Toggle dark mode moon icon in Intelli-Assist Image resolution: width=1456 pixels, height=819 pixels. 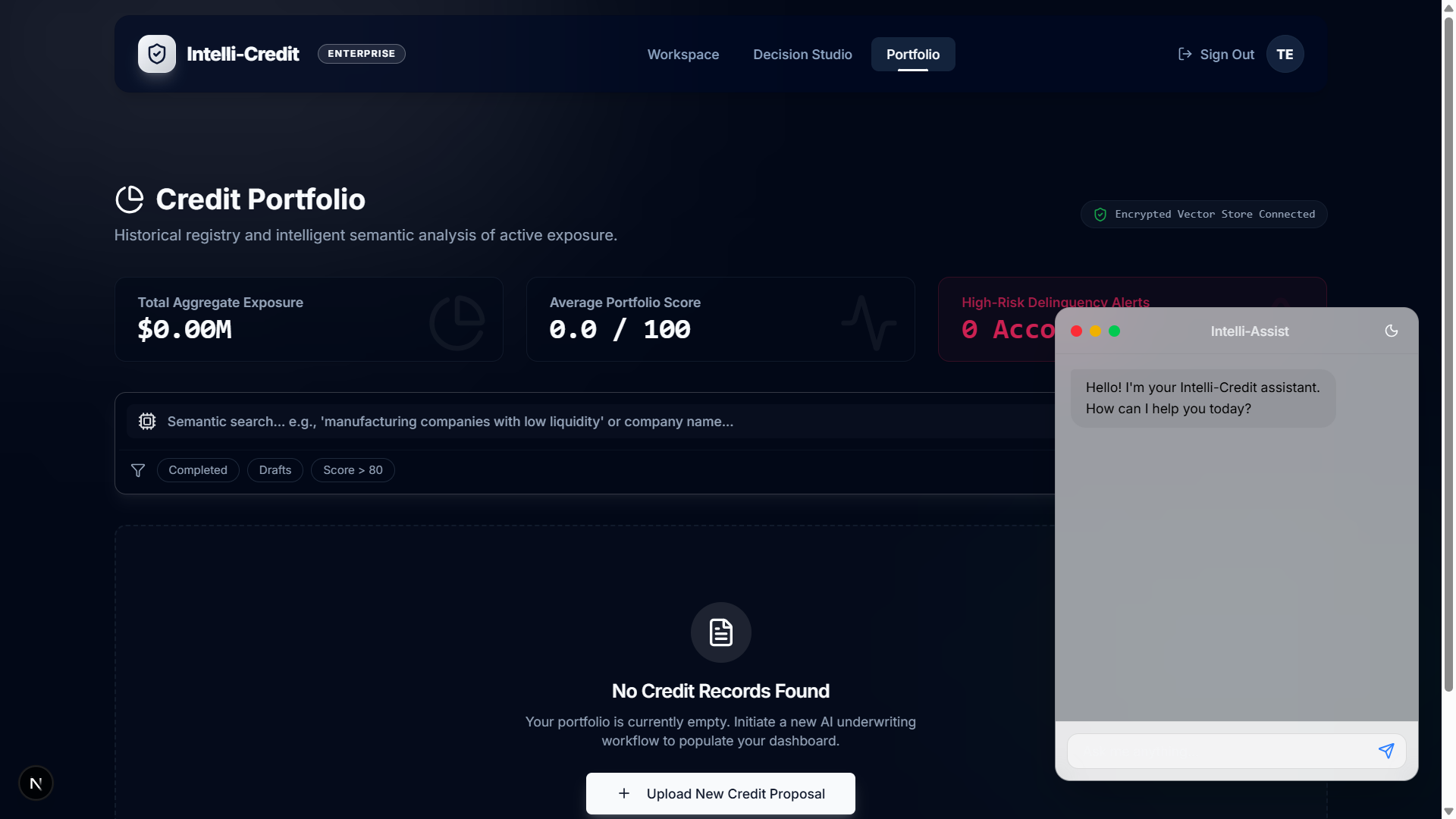[x=1391, y=331]
